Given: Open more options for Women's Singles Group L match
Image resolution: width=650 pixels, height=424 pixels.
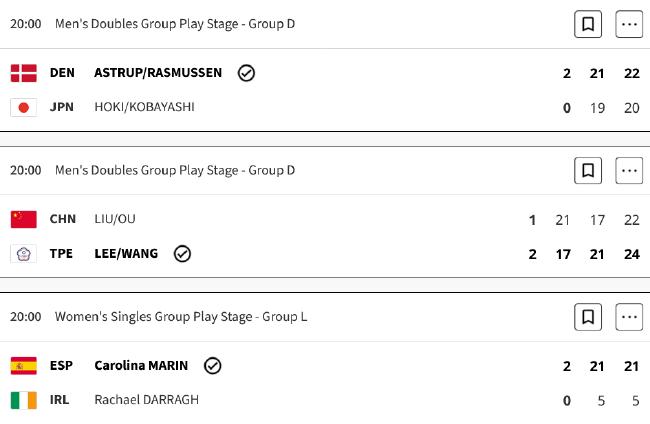Looking at the screenshot, I should click(629, 317).
